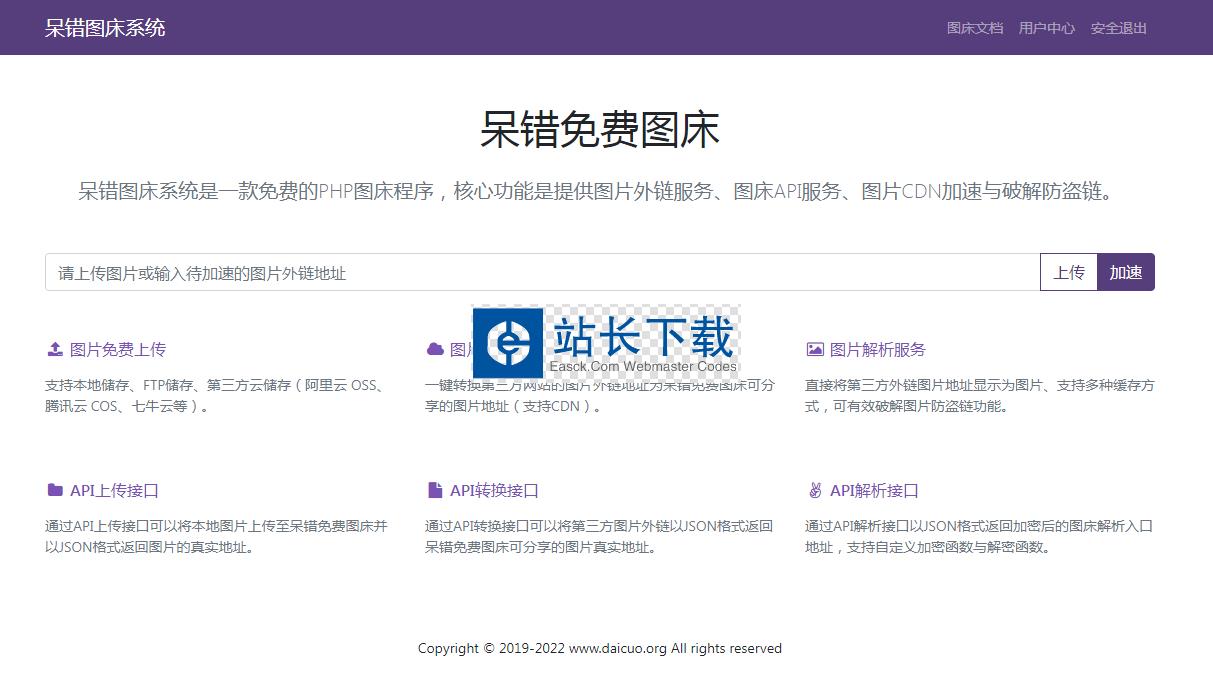Go to 用户中心 from the navbar
The width and height of the screenshot is (1213, 686).
(x=1046, y=28)
